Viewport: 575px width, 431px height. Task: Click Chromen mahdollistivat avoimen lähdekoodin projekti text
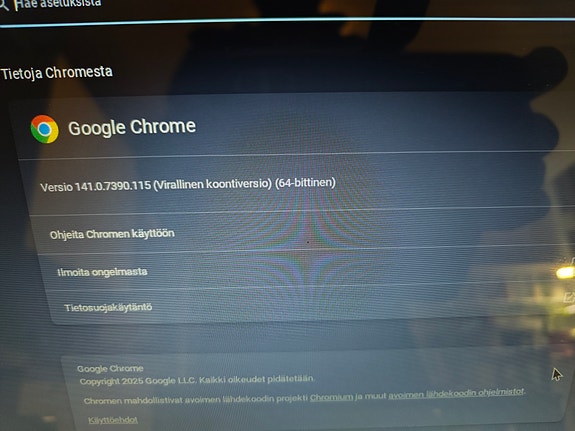click(x=195, y=399)
